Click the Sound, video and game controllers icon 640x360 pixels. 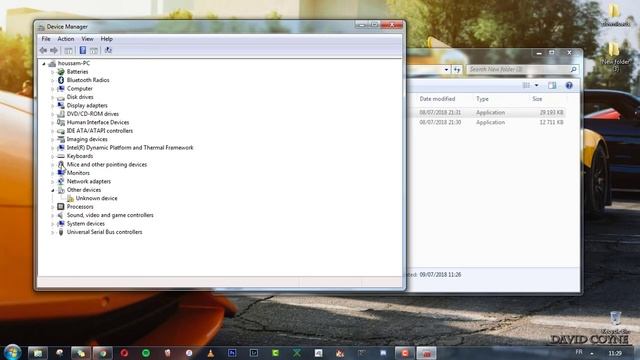(x=61, y=215)
